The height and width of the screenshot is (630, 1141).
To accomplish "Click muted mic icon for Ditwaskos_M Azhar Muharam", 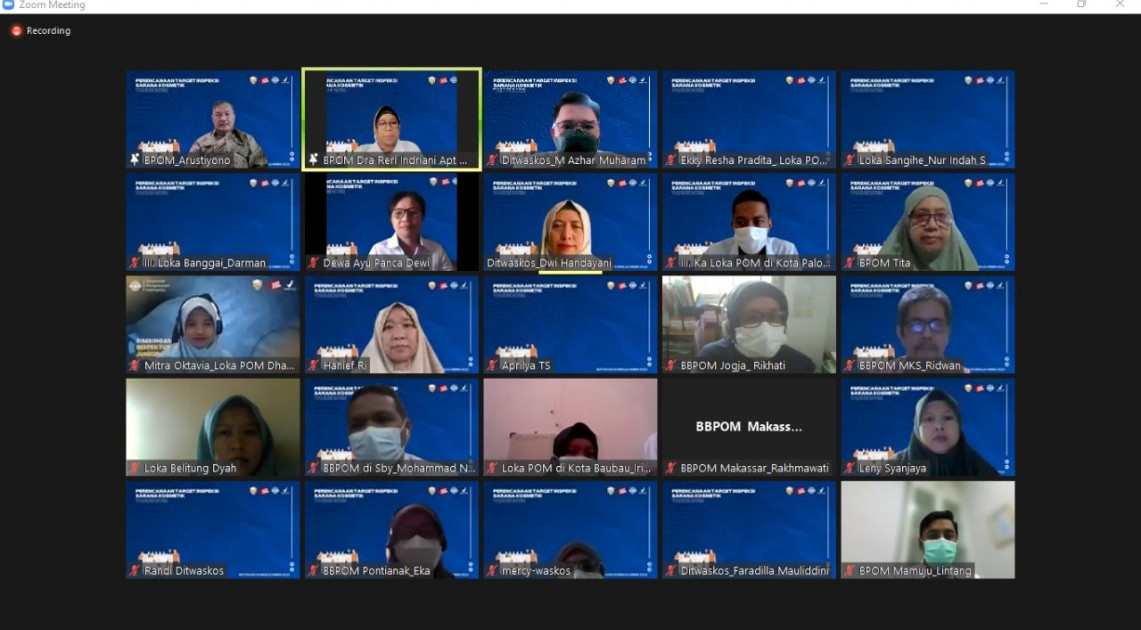I will point(492,160).
